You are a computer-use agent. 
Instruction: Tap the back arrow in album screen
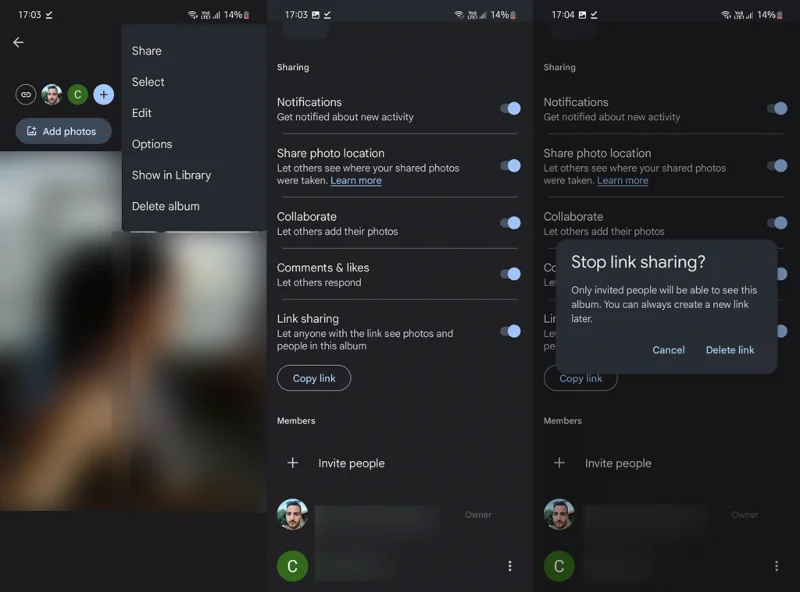[x=18, y=42]
